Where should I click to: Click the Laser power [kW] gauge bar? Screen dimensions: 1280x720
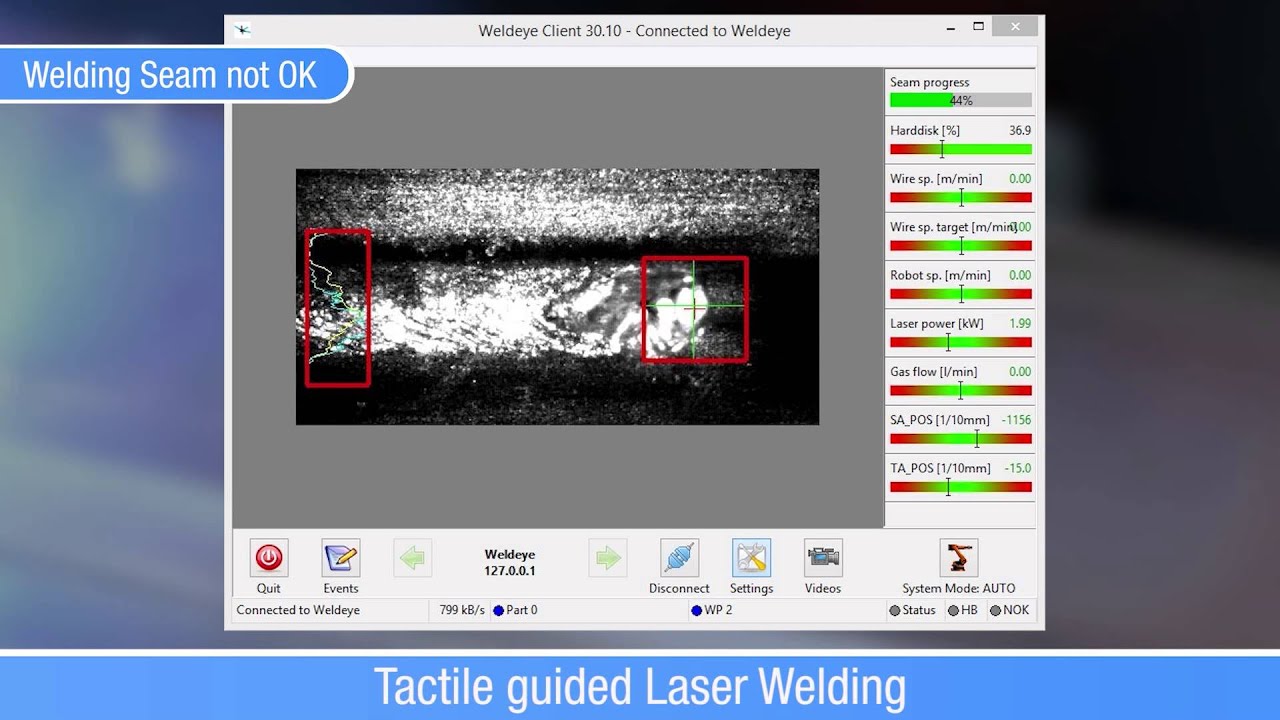[x=961, y=342]
